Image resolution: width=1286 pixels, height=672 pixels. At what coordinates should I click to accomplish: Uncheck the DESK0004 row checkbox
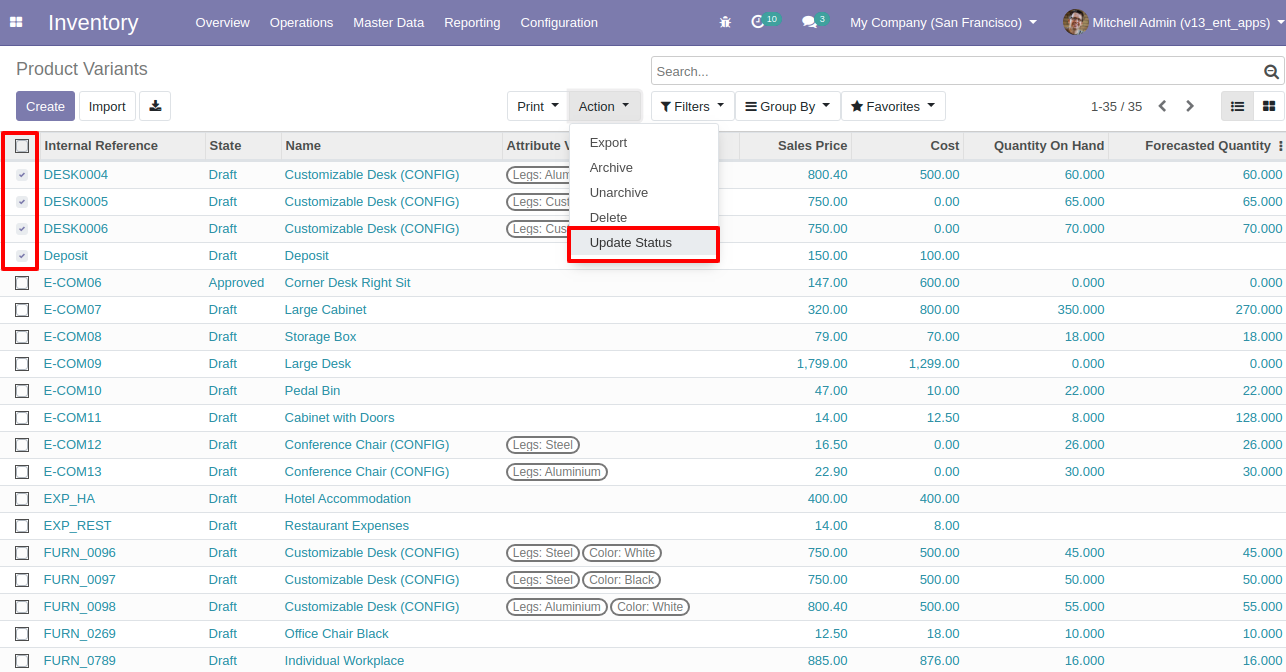[22, 175]
